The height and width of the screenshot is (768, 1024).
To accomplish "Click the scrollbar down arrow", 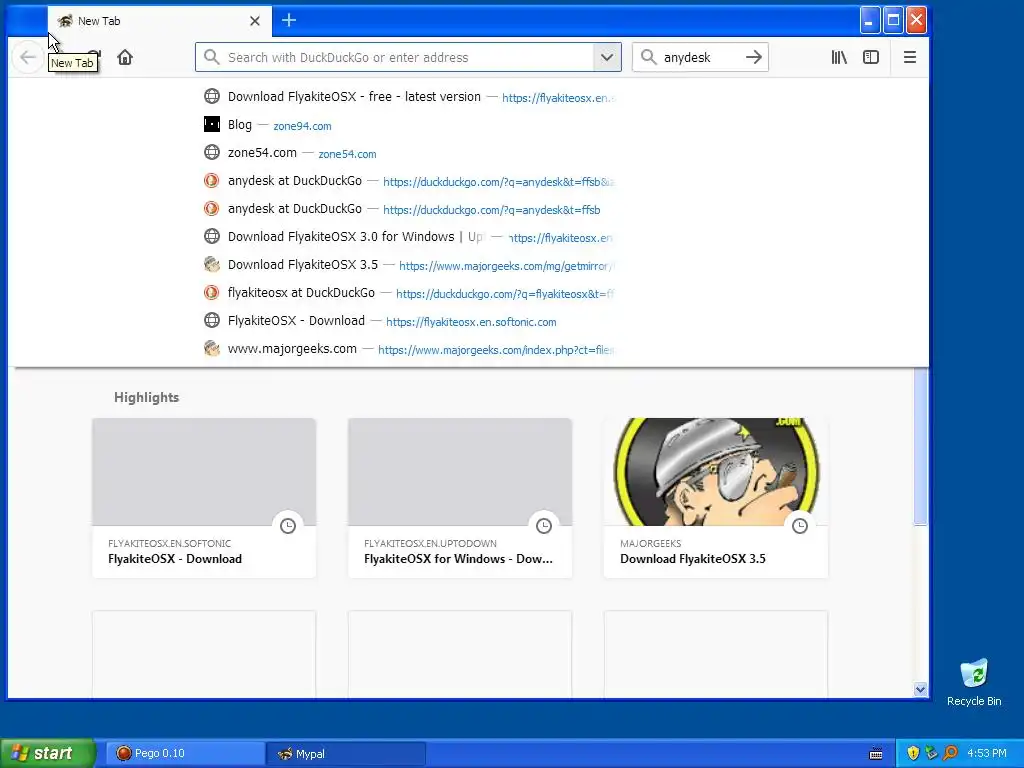I will (921, 689).
